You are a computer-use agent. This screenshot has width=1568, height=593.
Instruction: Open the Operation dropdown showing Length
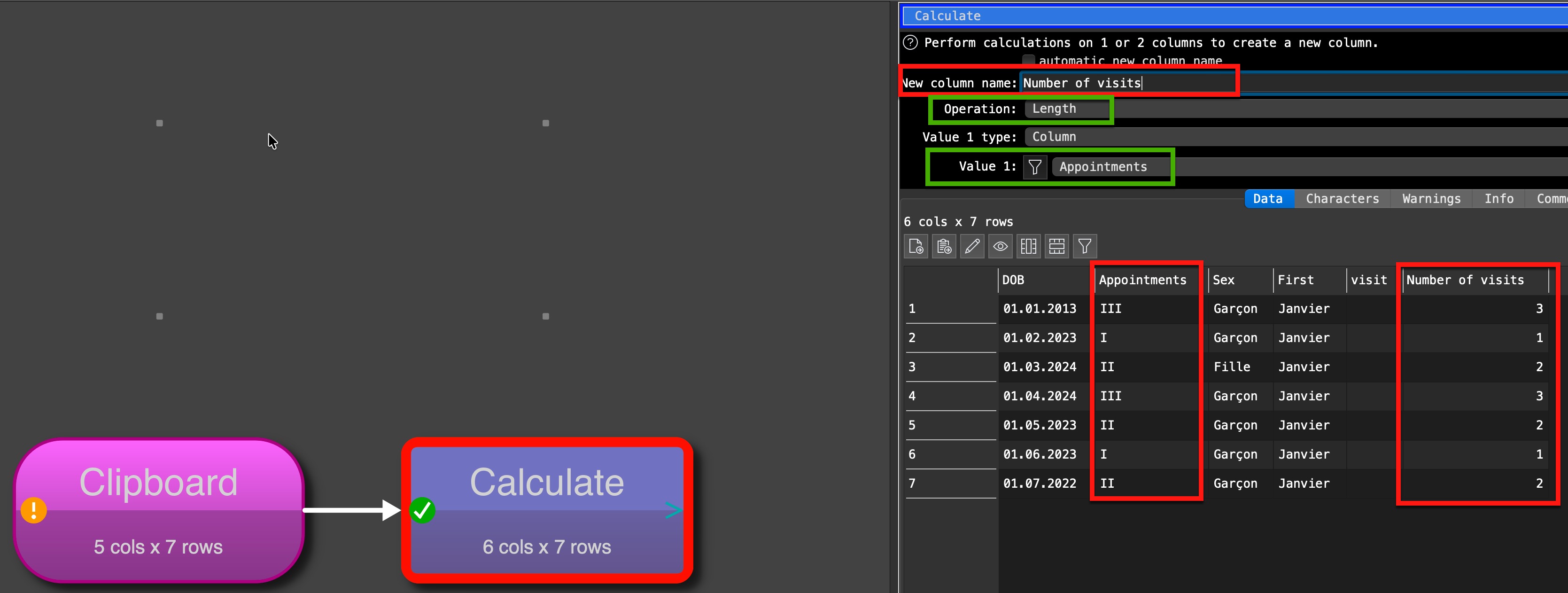pos(1068,109)
